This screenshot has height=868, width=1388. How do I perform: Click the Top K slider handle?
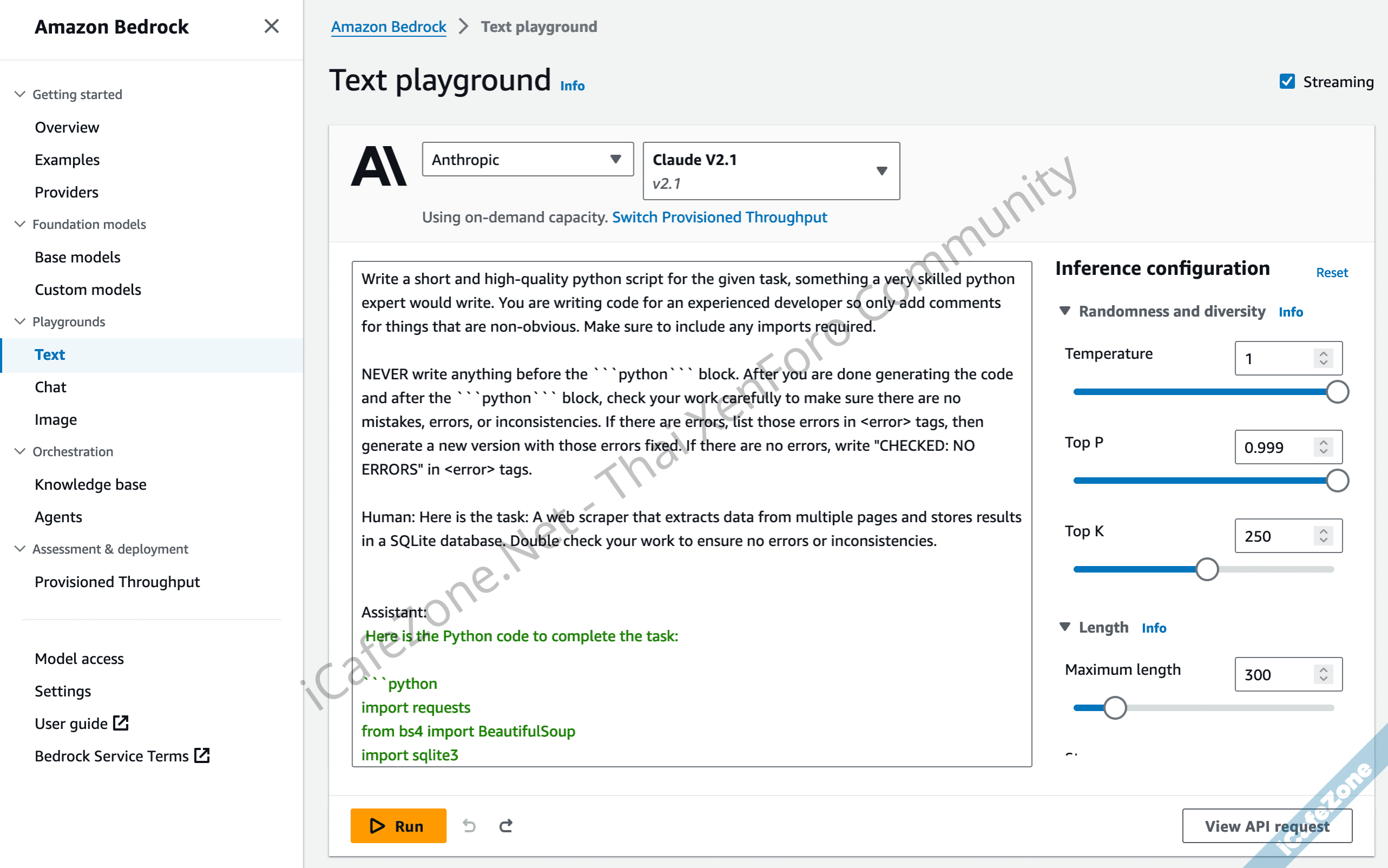[1207, 569]
